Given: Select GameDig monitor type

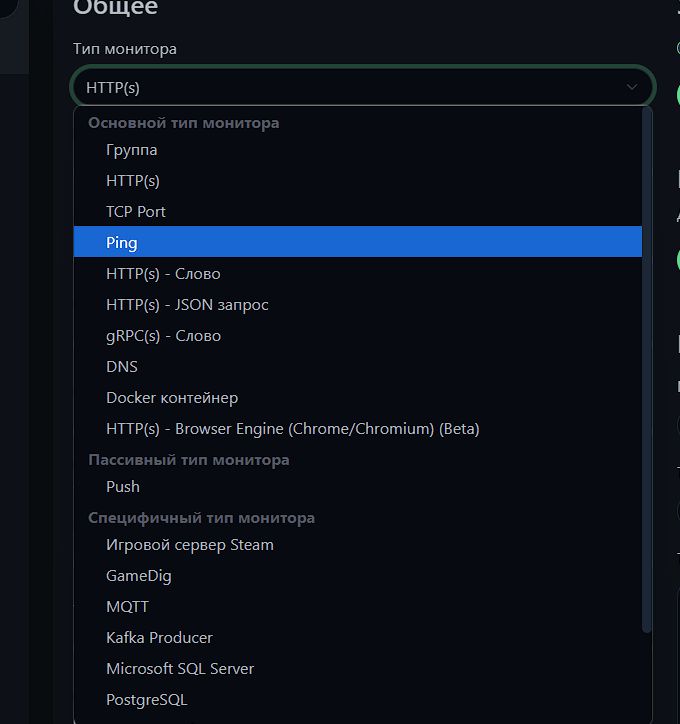Looking at the screenshot, I should (358, 576).
